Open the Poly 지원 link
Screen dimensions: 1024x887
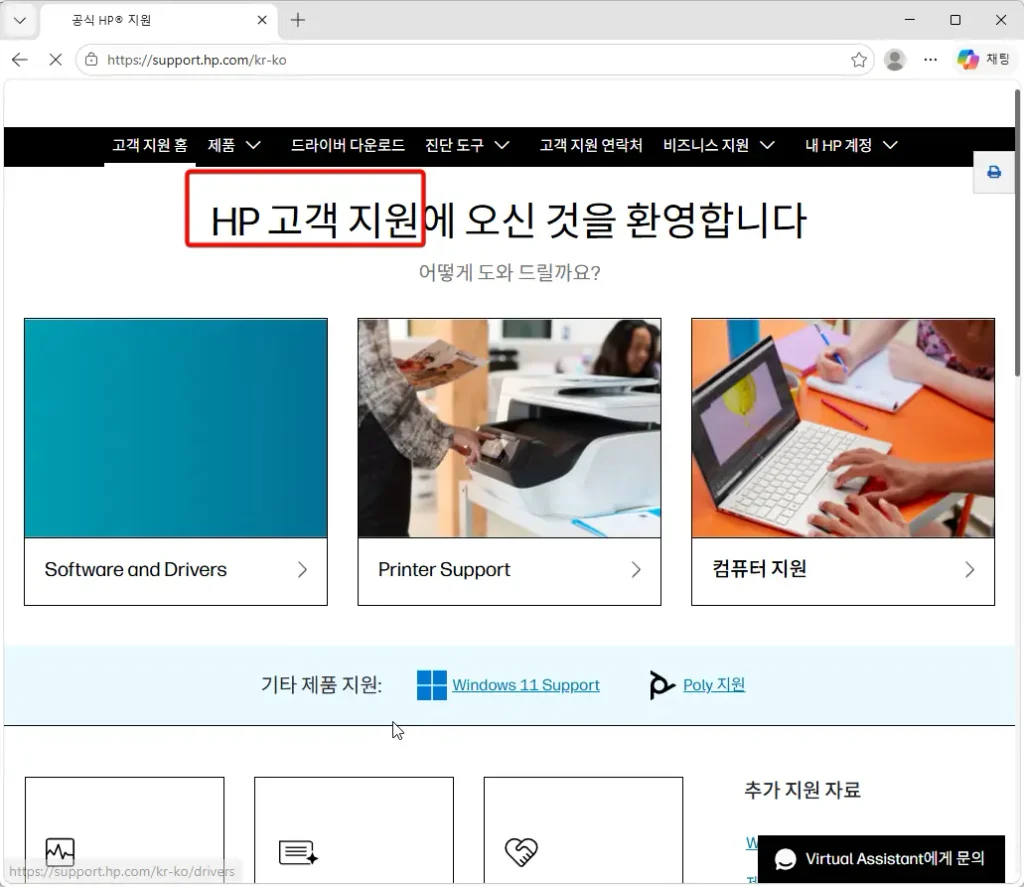click(714, 685)
